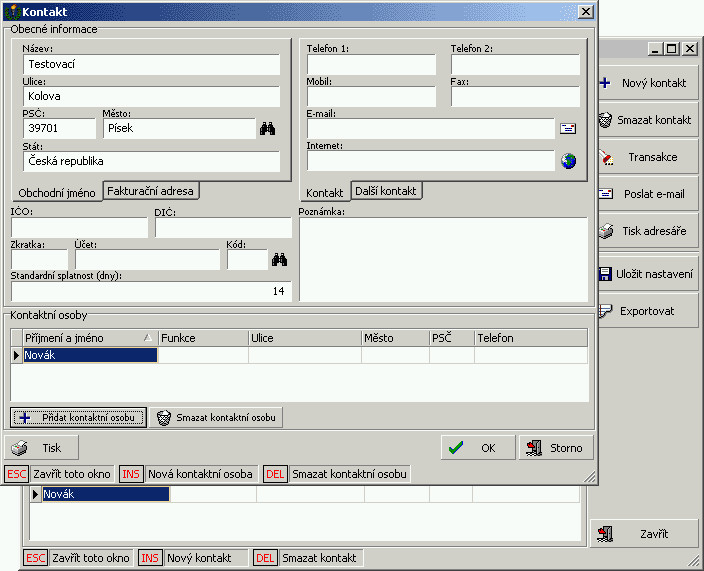
Task: Maximize the background window
Action: (x=672, y=48)
